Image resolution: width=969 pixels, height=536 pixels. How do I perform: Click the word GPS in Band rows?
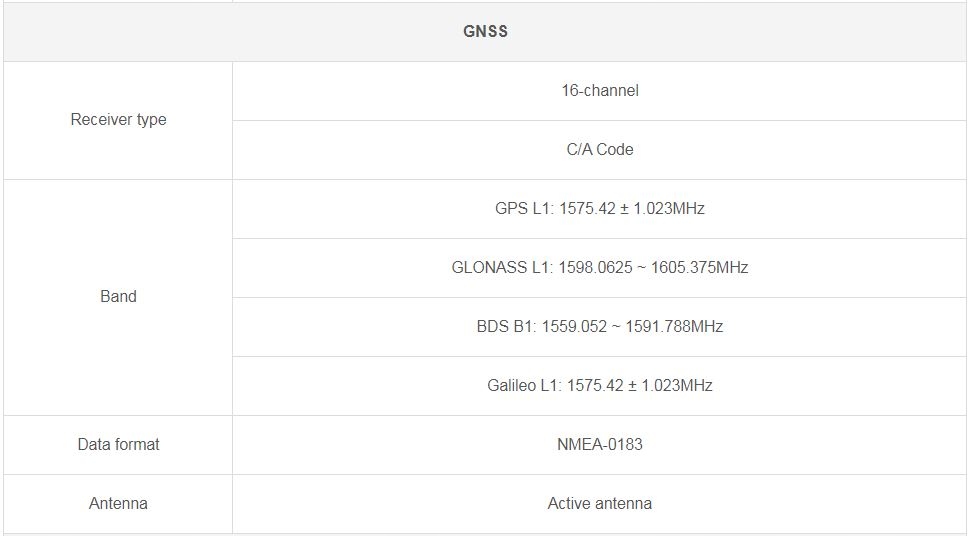click(510, 209)
